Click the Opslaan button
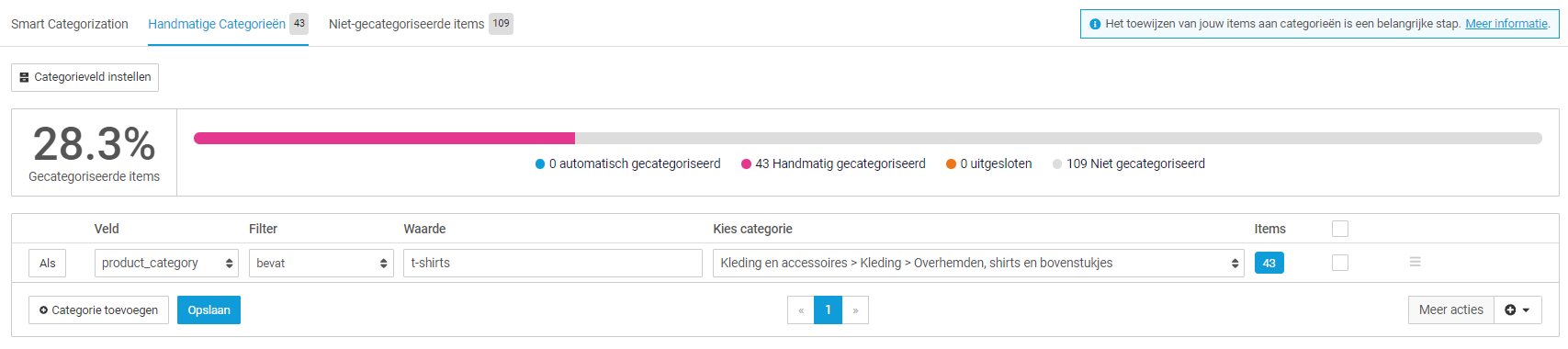 coord(209,310)
